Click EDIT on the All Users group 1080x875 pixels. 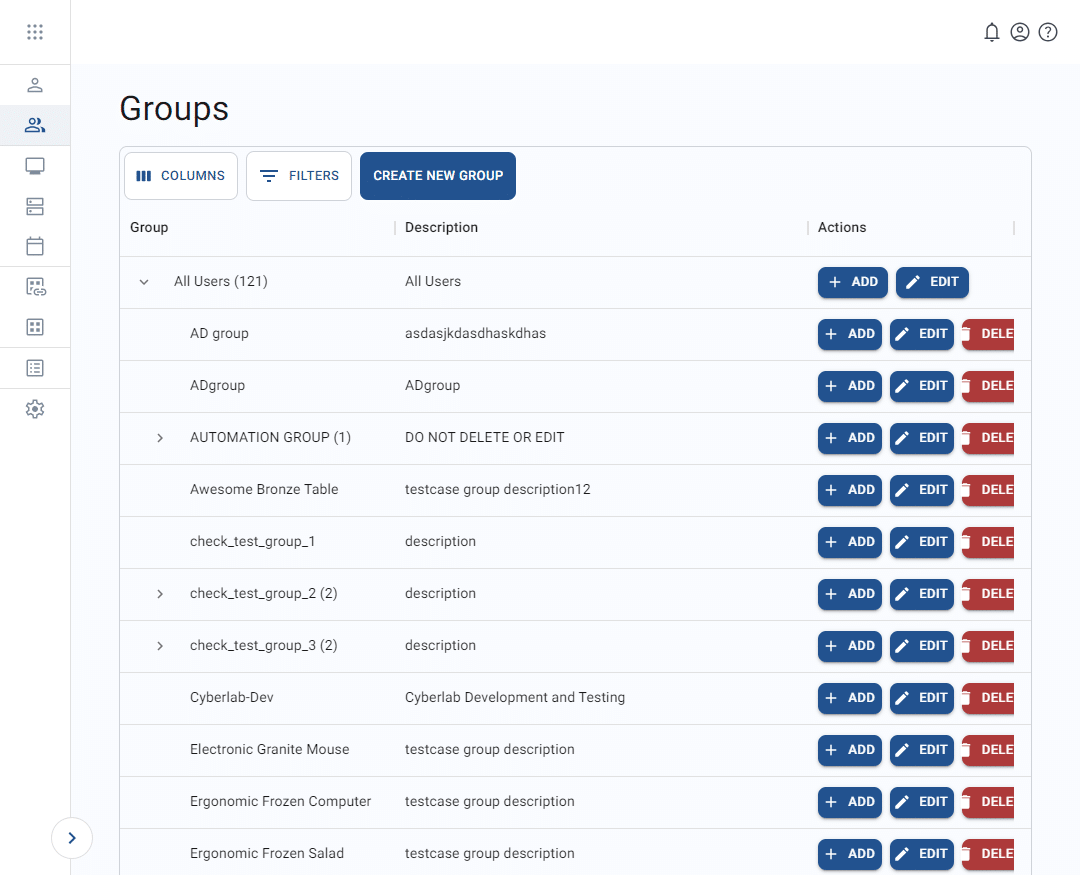932,282
